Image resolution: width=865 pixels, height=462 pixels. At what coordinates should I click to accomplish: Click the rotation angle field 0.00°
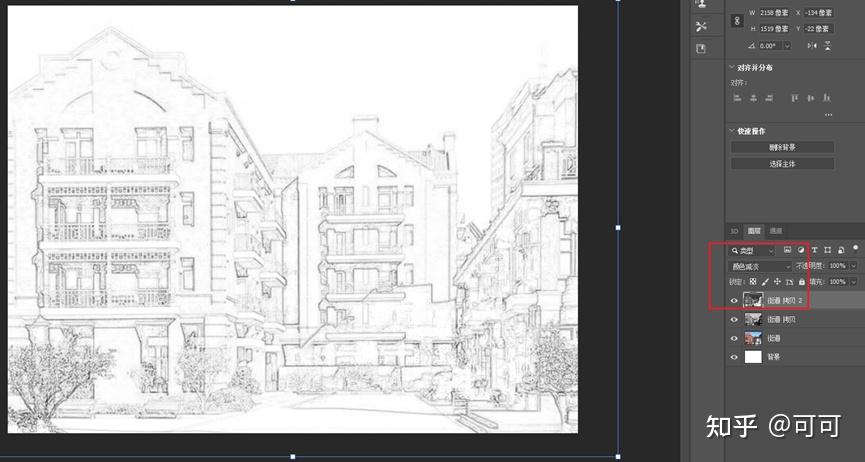[771, 46]
